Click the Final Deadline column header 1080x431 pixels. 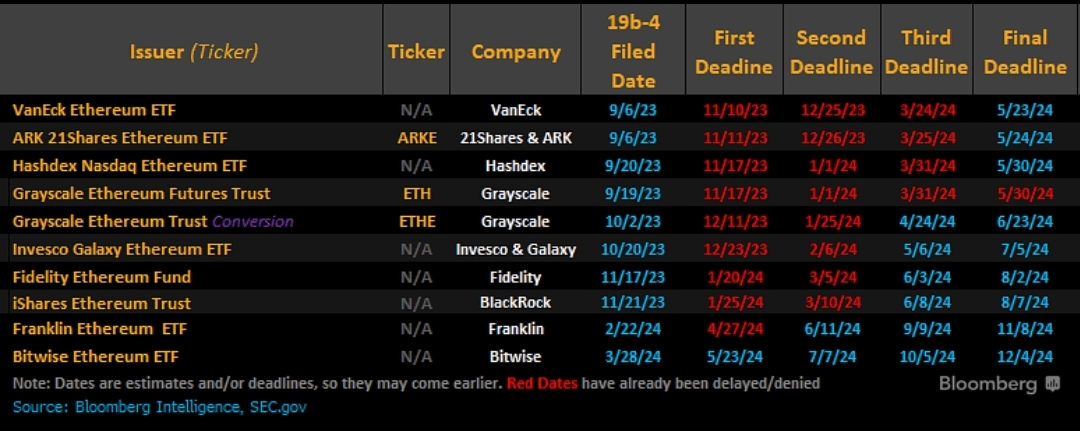[1025, 52]
